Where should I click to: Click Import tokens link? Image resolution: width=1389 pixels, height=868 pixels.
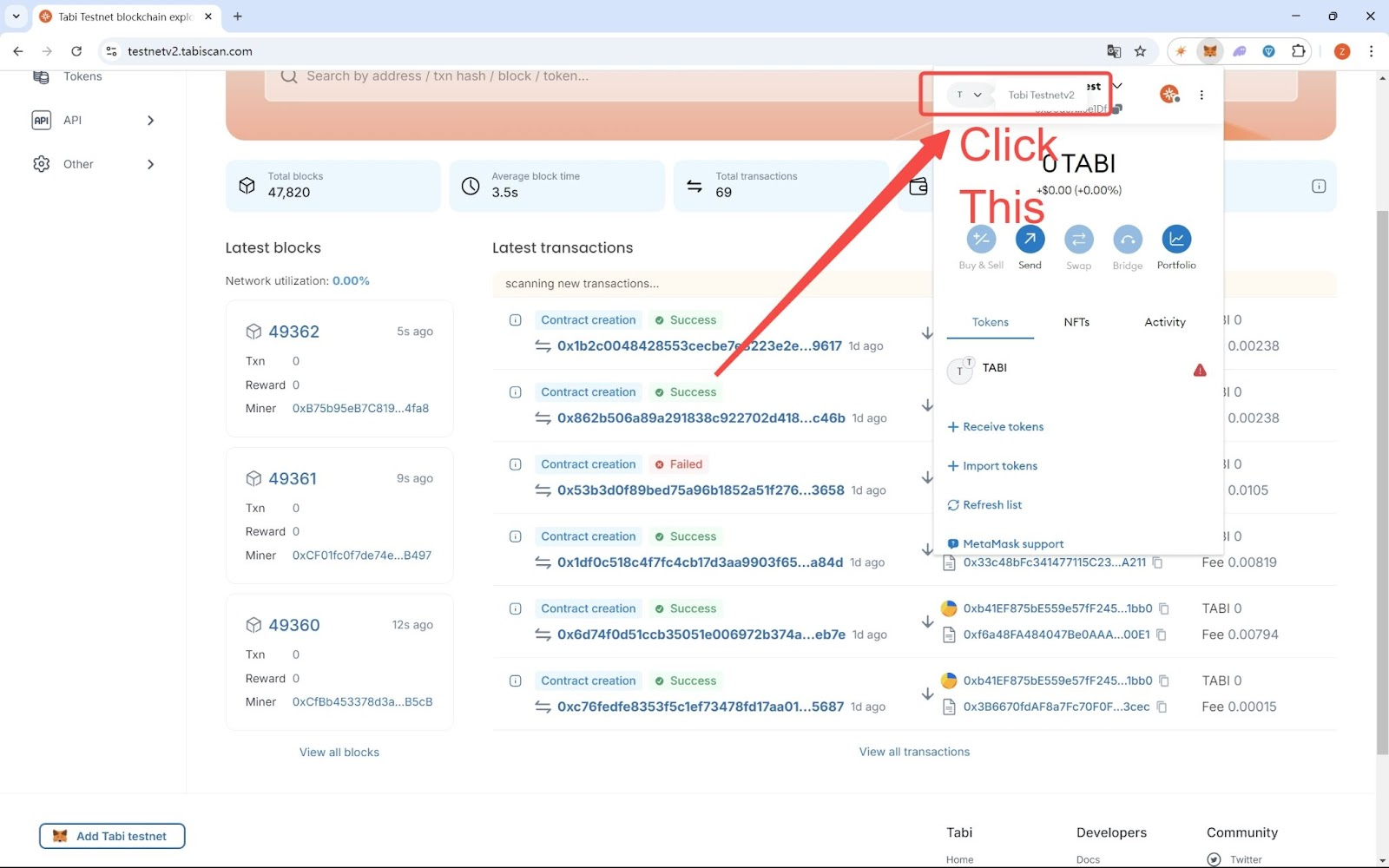(x=992, y=466)
